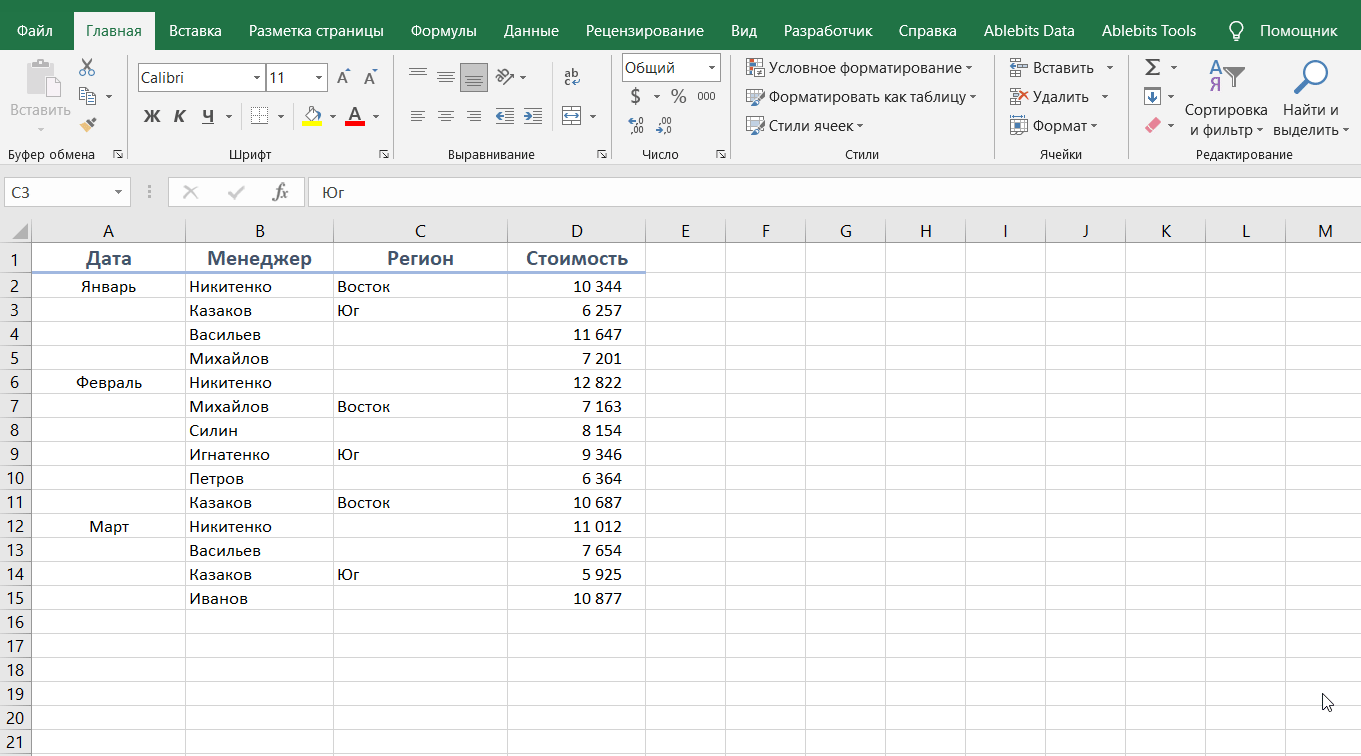The image size is (1361, 756).
Task: Open the Calibri font name dropdown
Action: [257, 78]
